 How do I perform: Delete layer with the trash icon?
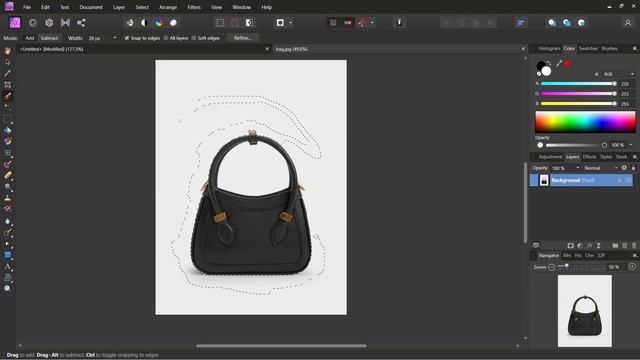click(x=634, y=245)
